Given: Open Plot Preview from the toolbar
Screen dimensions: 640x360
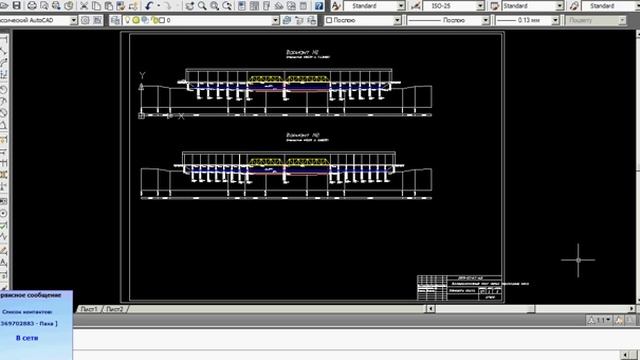Looking at the screenshot, I should tap(44, 6).
